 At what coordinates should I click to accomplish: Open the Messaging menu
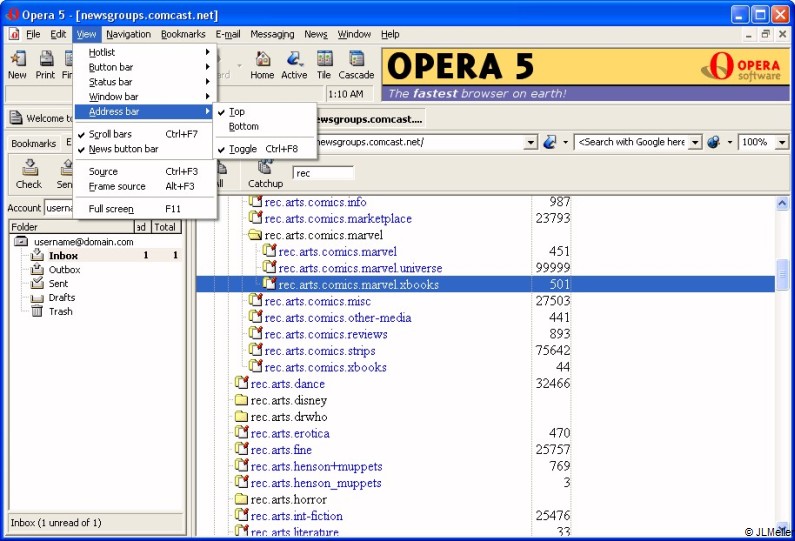pos(272,34)
